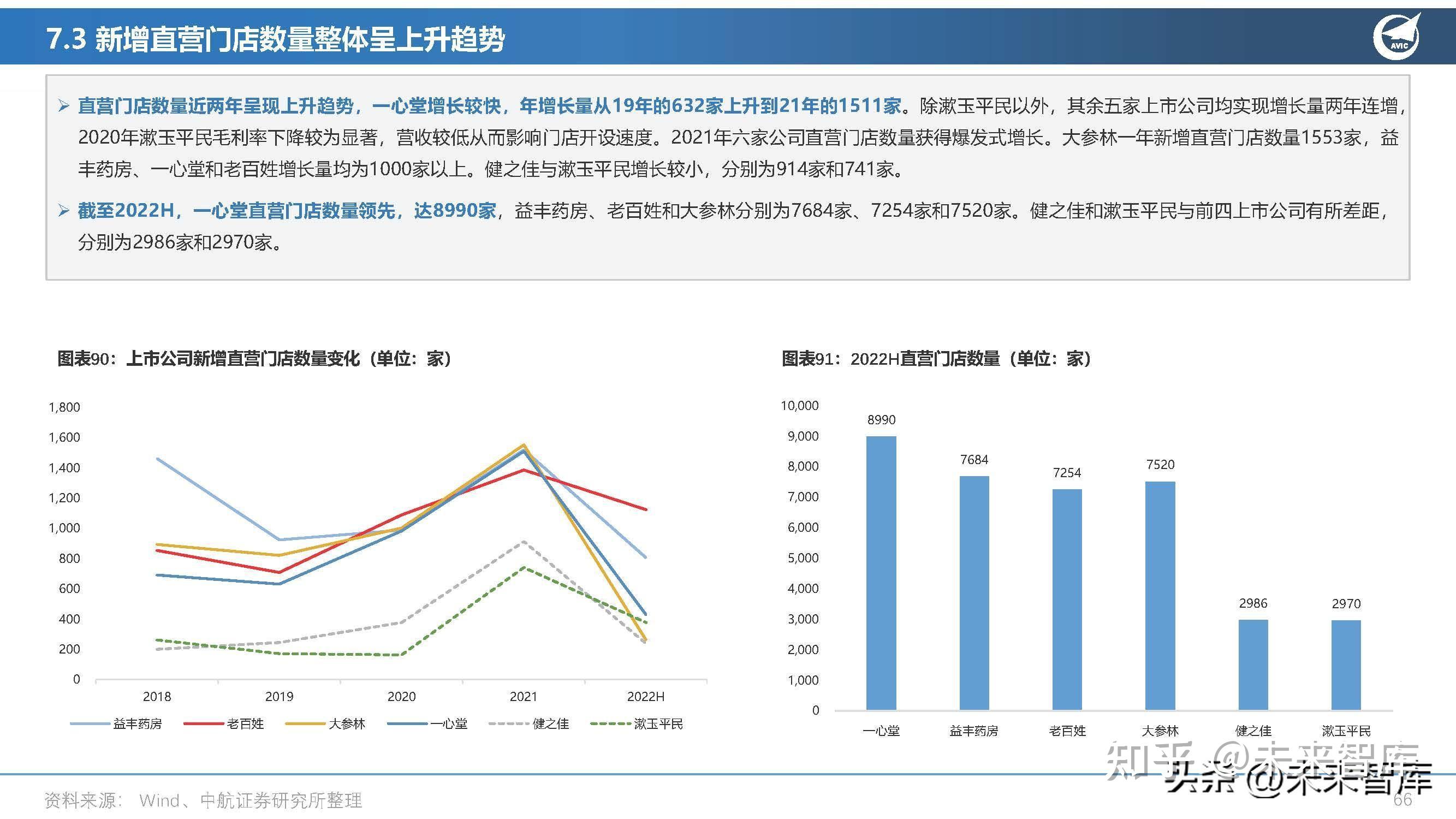Screen dimensions: 1456x819
Task: Click the 一心堂 legend entry in line chart
Action: click(x=428, y=723)
